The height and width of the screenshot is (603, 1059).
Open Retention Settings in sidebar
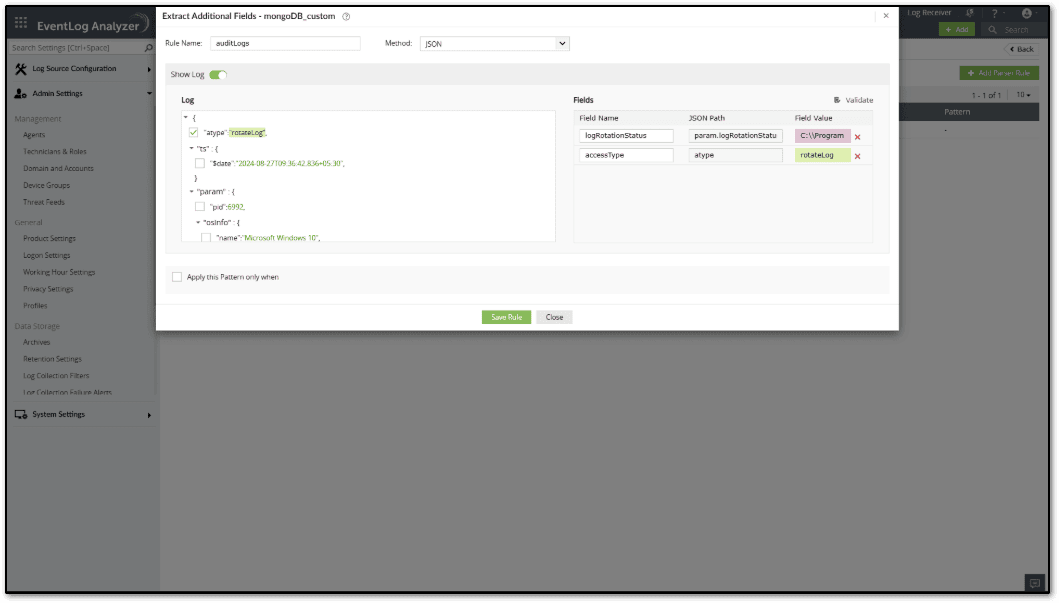(x=52, y=359)
